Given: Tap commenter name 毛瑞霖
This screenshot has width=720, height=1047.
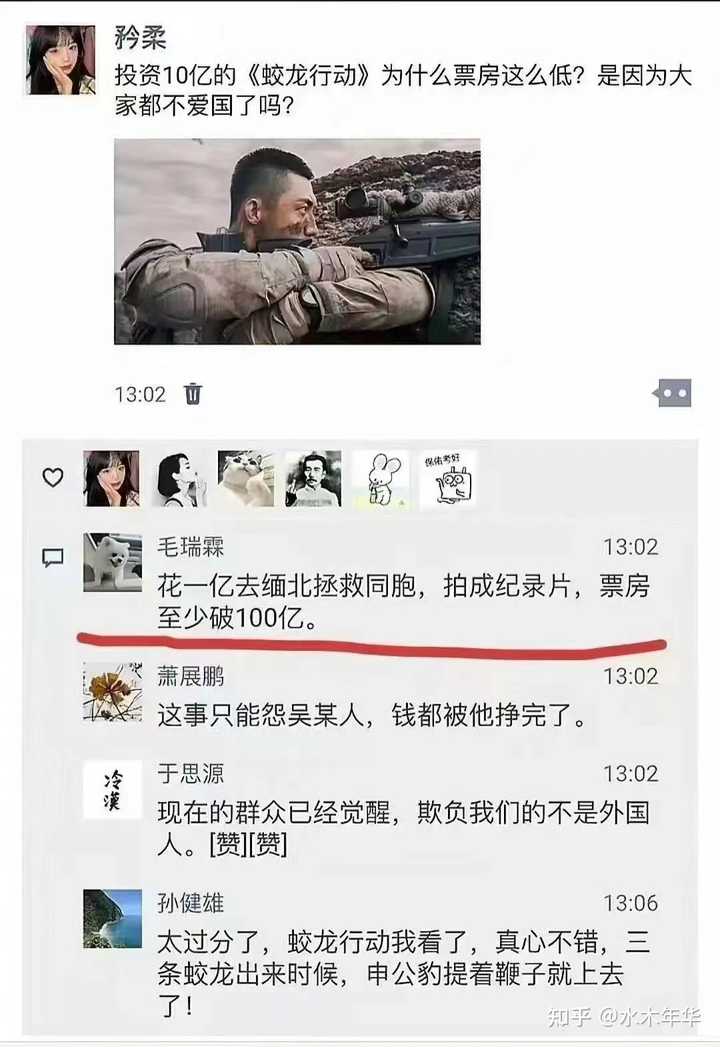Looking at the screenshot, I should (x=190, y=547).
